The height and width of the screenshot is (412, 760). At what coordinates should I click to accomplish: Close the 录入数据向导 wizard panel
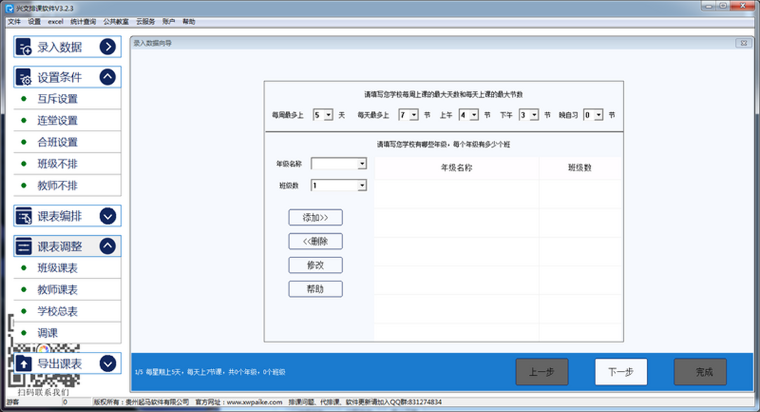pyautogui.click(x=744, y=43)
